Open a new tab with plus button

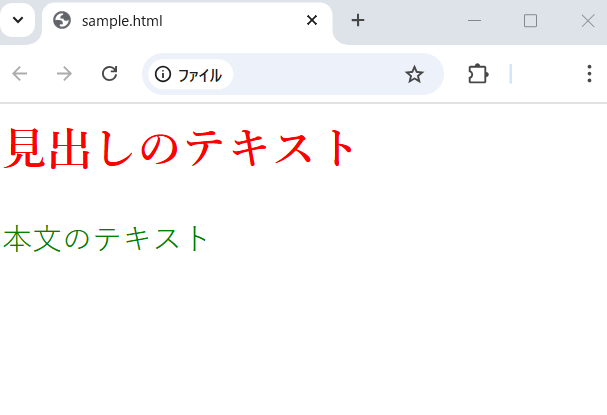pyautogui.click(x=358, y=20)
